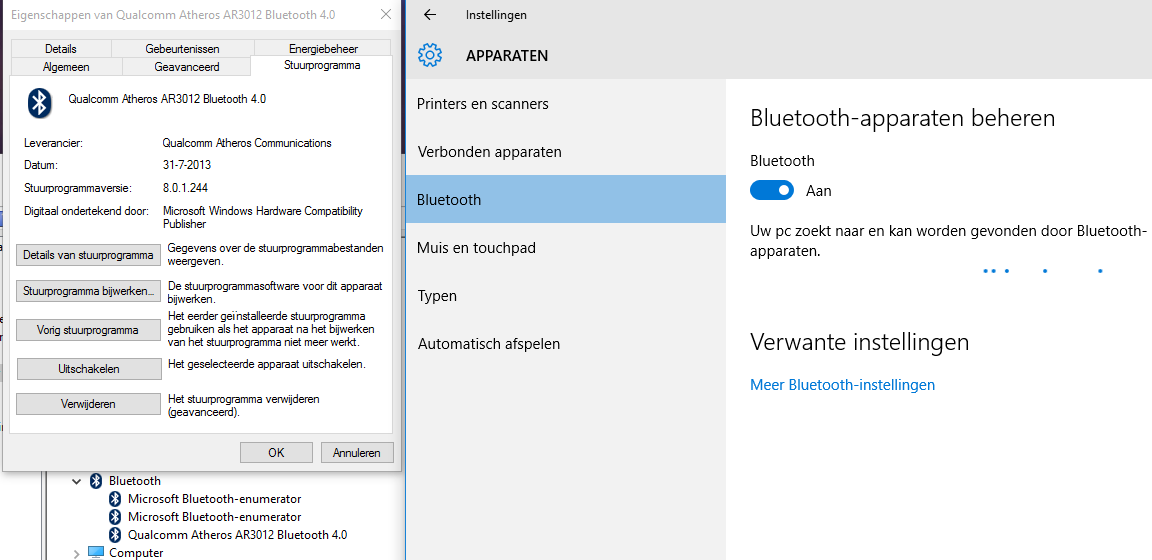Image resolution: width=1152 pixels, height=560 pixels.
Task: Select Automatisch afspelen in the sidebar
Action: pyautogui.click(x=566, y=343)
